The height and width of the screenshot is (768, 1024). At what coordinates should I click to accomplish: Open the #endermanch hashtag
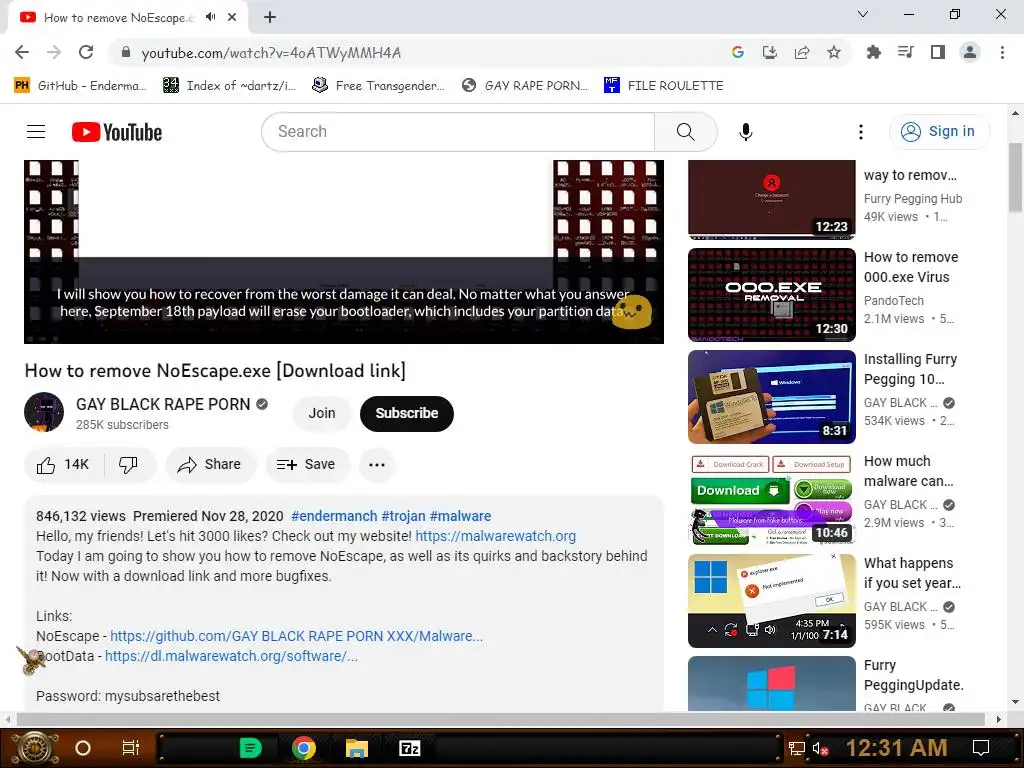pyautogui.click(x=334, y=516)
